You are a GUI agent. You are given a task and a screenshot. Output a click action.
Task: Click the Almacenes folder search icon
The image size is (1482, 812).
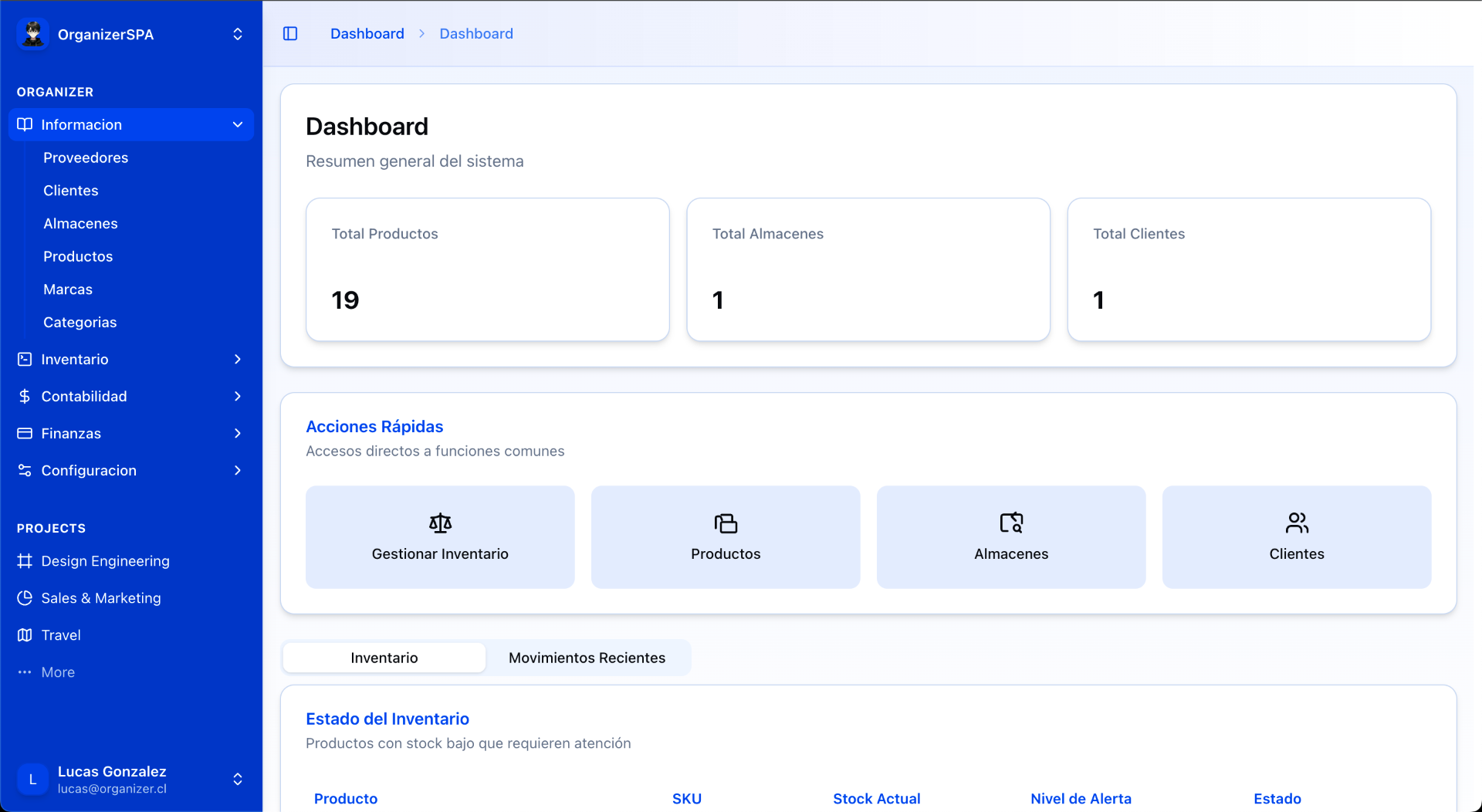(x=1011, y=523)
